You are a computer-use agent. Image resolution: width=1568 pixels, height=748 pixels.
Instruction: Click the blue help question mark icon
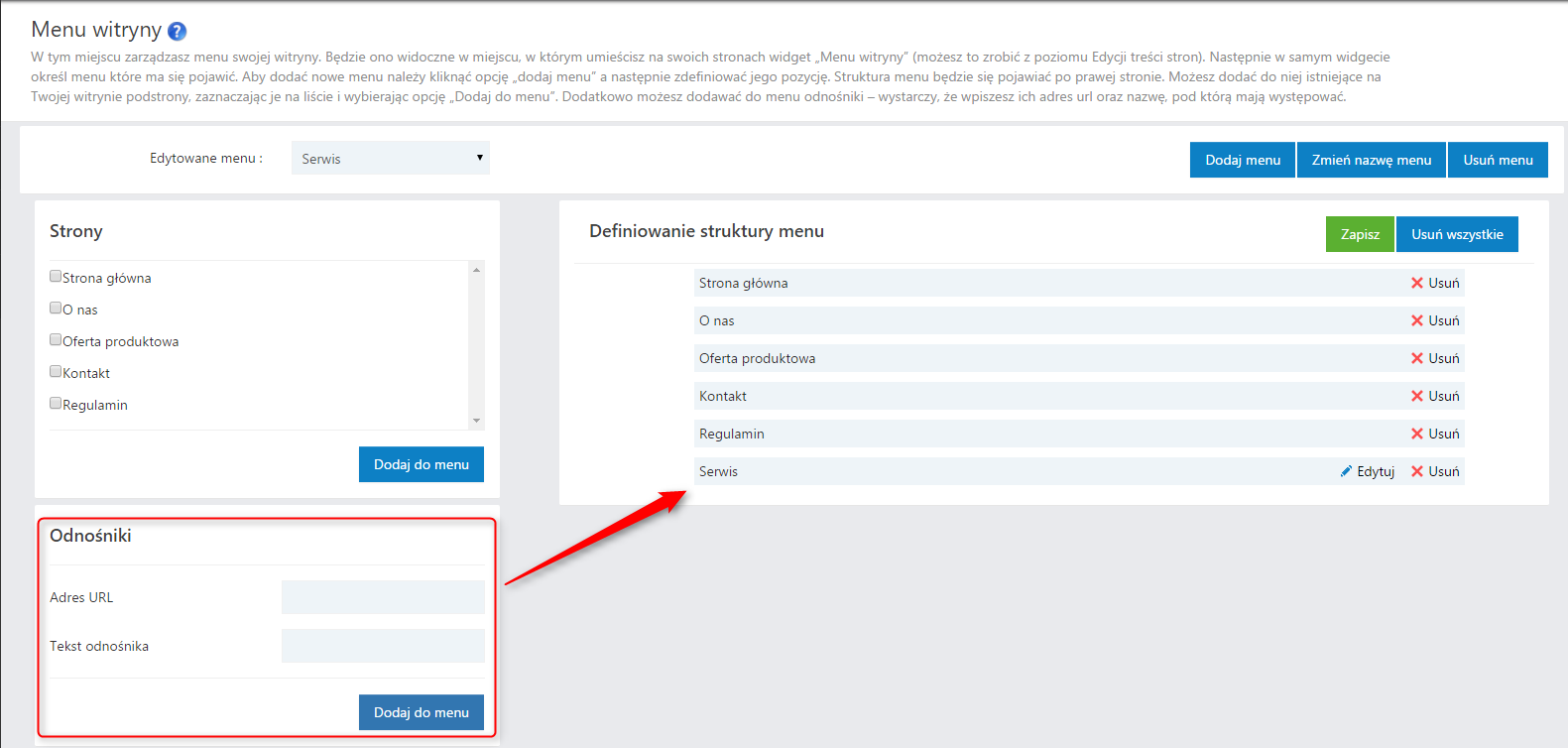[177, 32]
